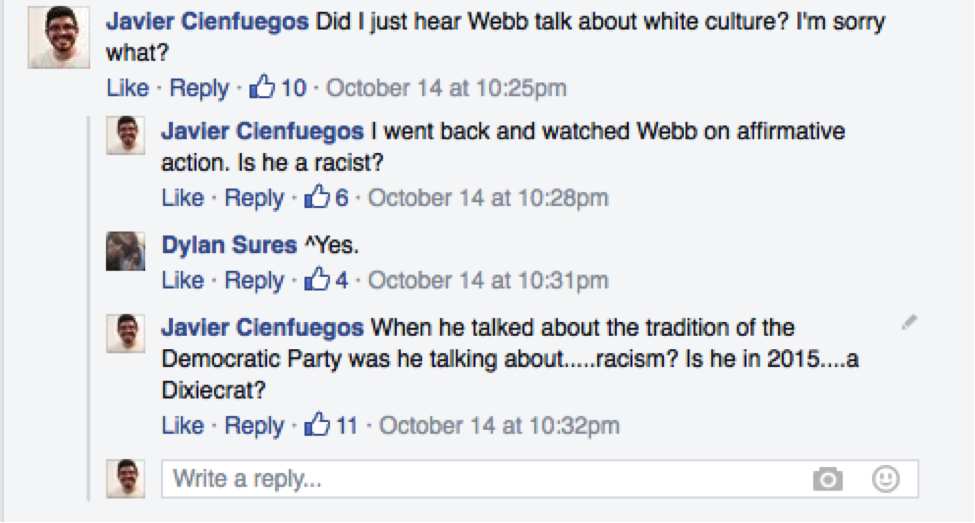Click the pencil edit icon on last reply

pyautogui.click(x=909, y=322)
